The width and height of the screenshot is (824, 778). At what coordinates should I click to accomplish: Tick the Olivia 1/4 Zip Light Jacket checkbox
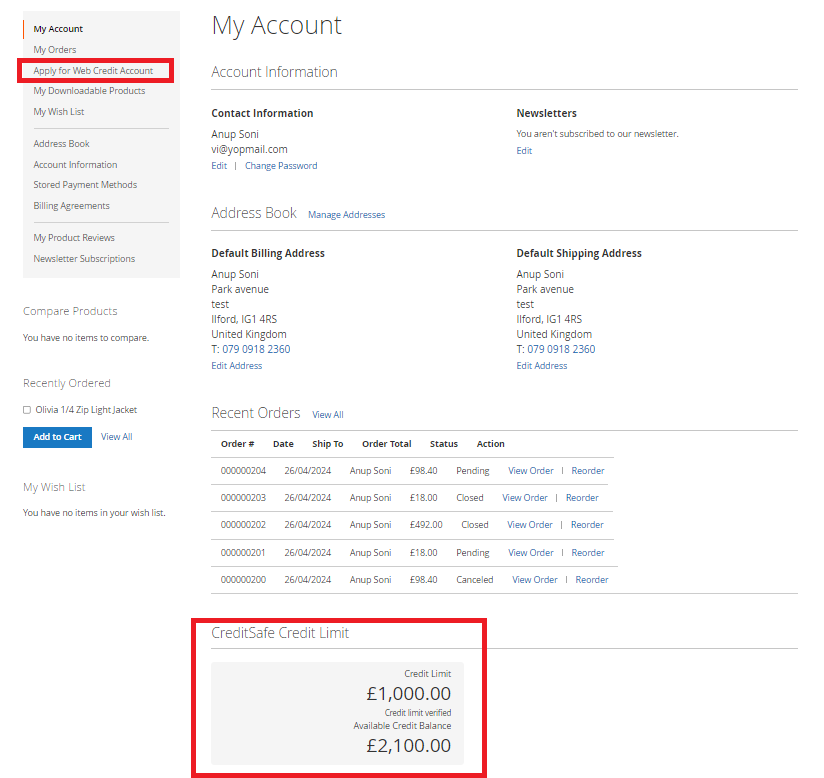[x=27, y=410]
